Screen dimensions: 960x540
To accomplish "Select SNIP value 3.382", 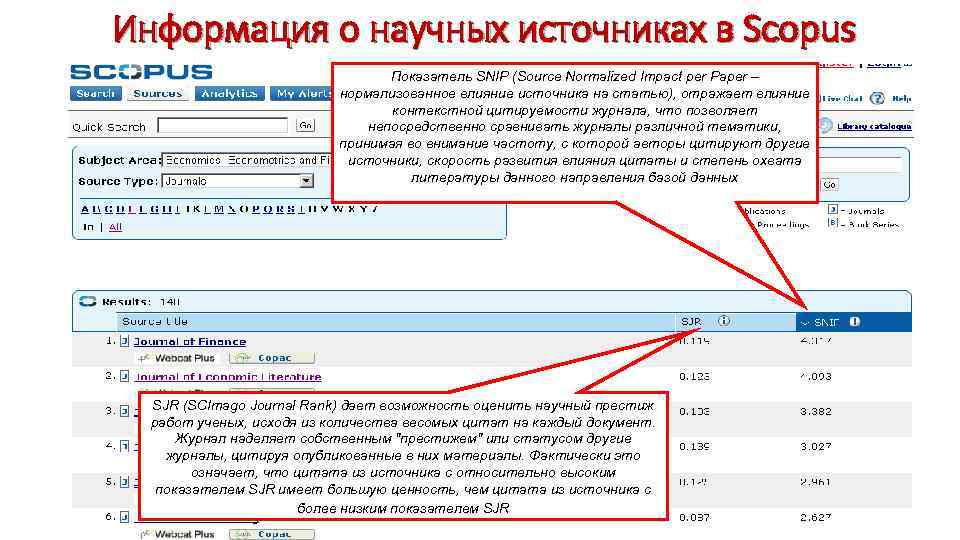I will click(816, 411).
